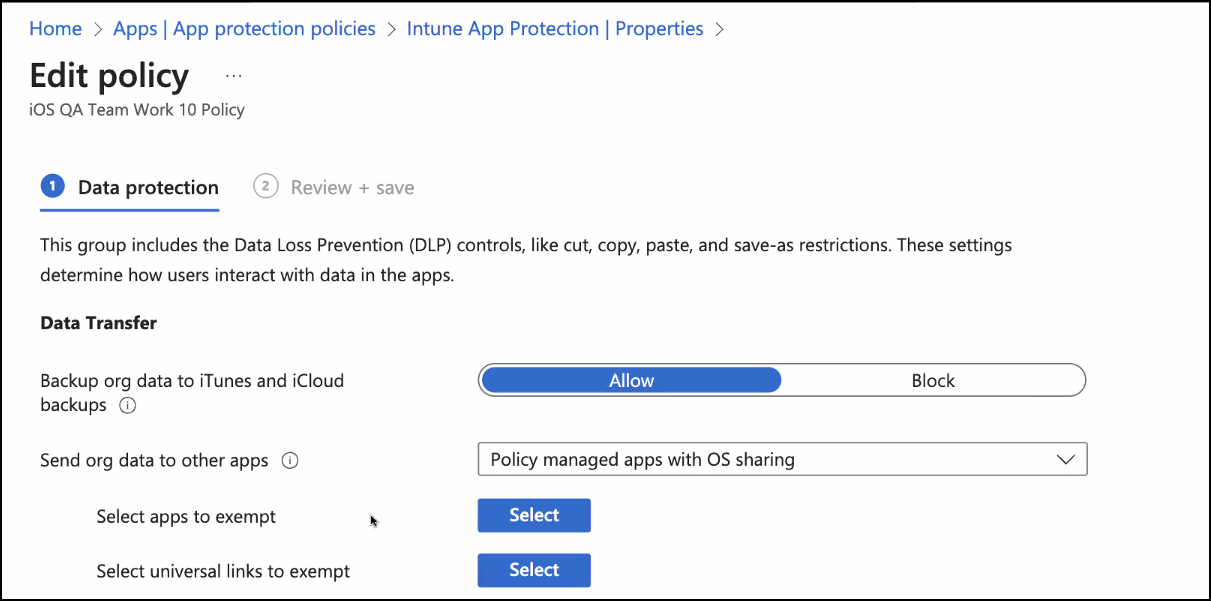1211x601 pixels.
Task: Click Select for universal links to exempt
Action: [x=534, y=570]
